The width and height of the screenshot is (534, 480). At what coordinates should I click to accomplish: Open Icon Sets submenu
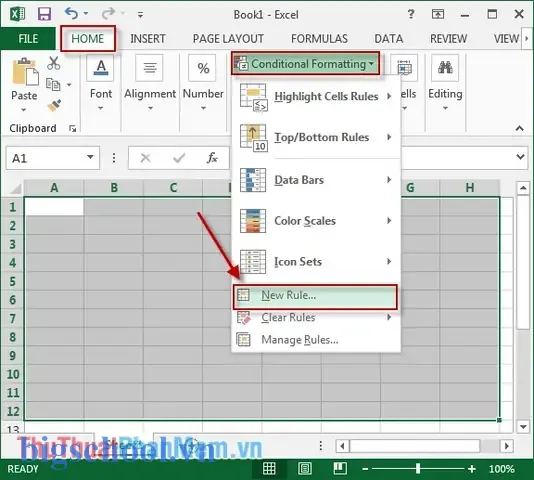coord(316,262)
